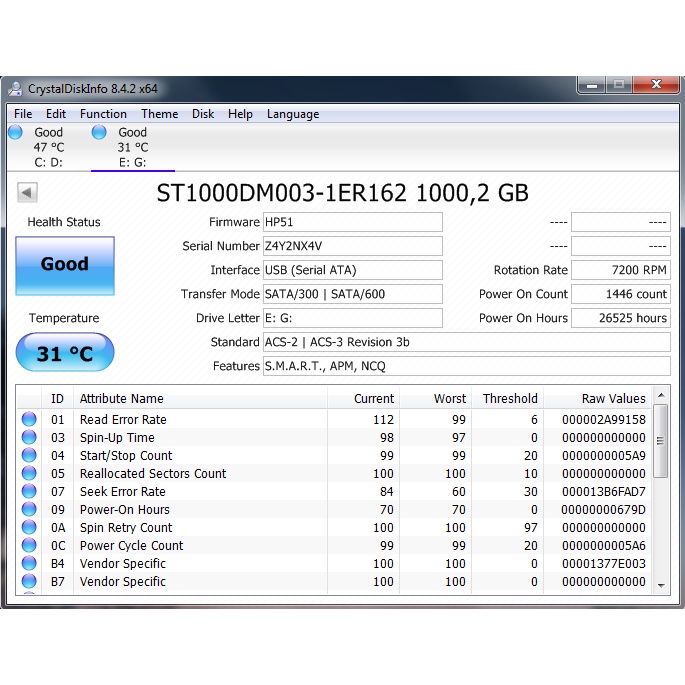
Task: Click the previous disk arrow button
Action: point(27,193)
